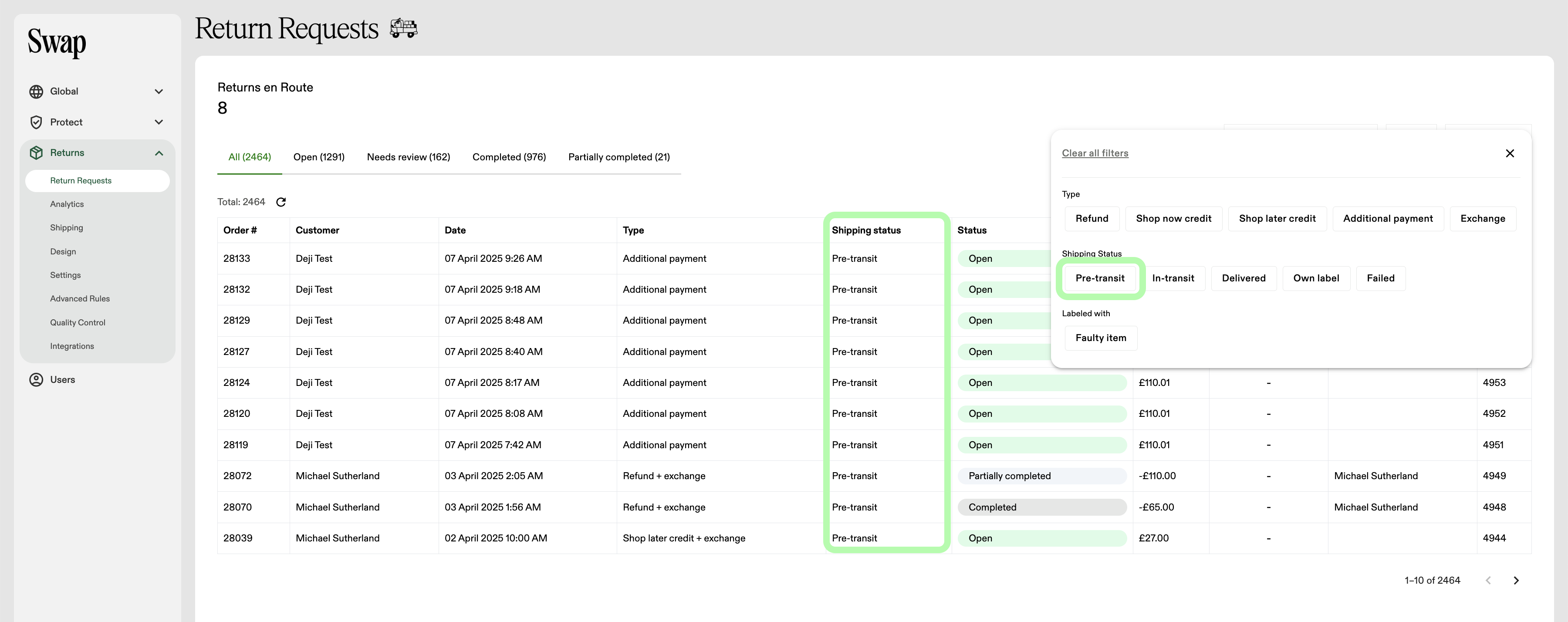Open order 28119 row
The height and width of the screenshot is (622, 1568).
coord(874,445)
